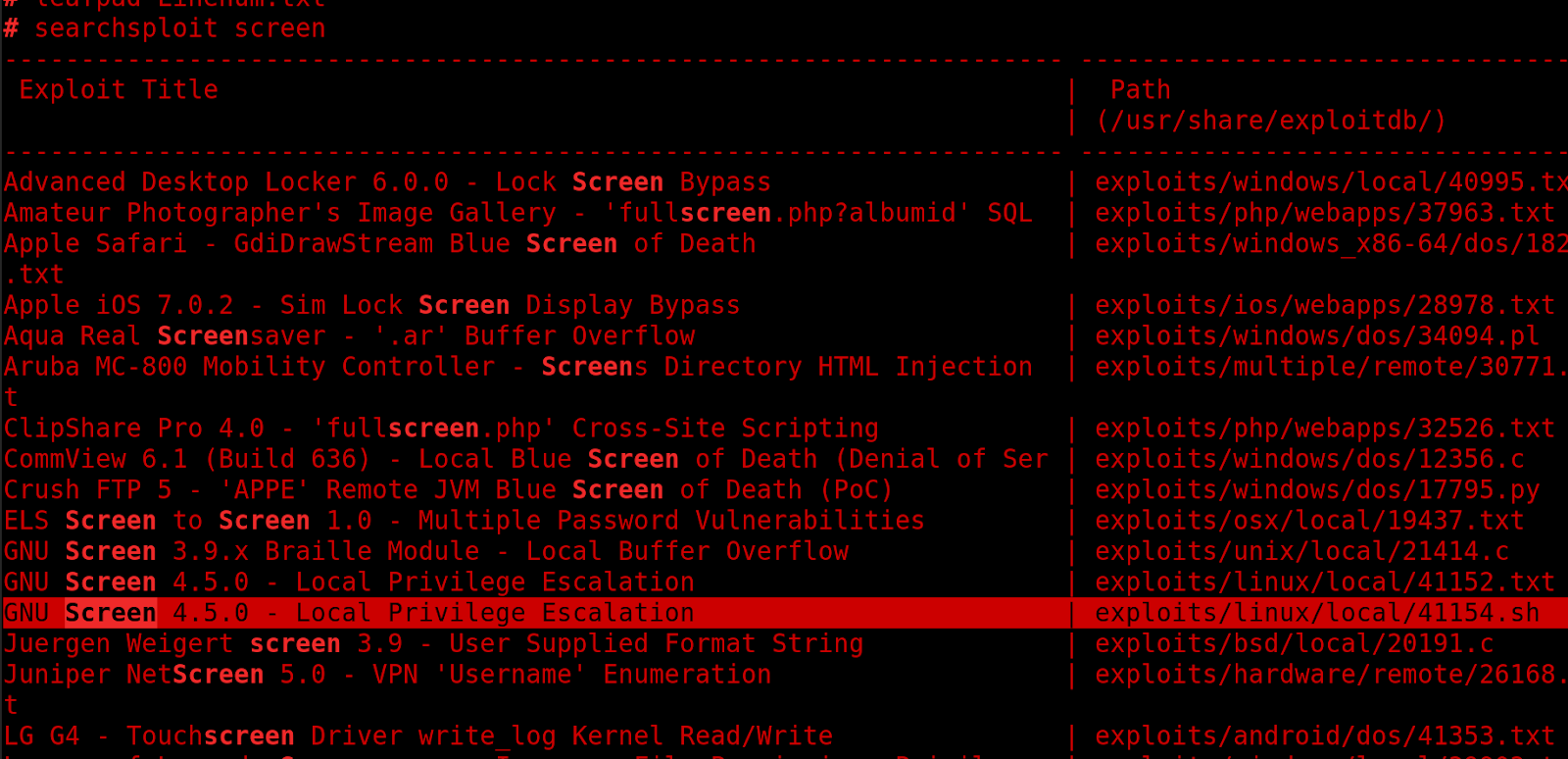The width and height of the screenshot is (1568, 759).
Task: Click the Apple iOS 7.0.2 Sim Lock line
Action: (x=371, y=305)
